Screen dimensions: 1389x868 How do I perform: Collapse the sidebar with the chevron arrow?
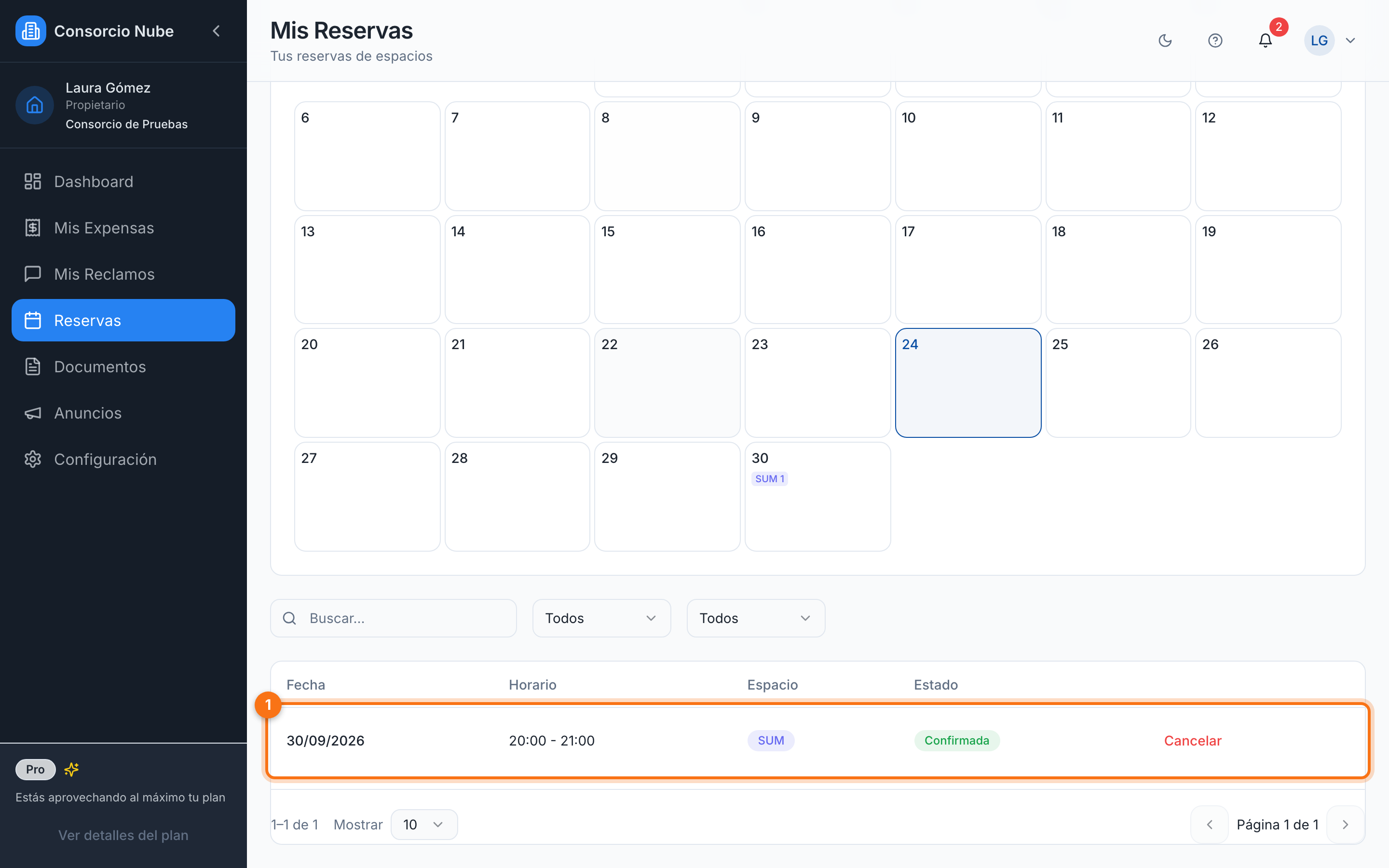click(x=217, y=31)
